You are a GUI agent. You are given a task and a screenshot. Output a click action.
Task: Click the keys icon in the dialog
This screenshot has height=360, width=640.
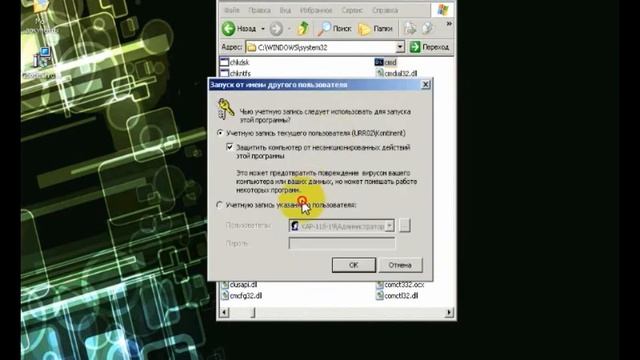(225, 109)
